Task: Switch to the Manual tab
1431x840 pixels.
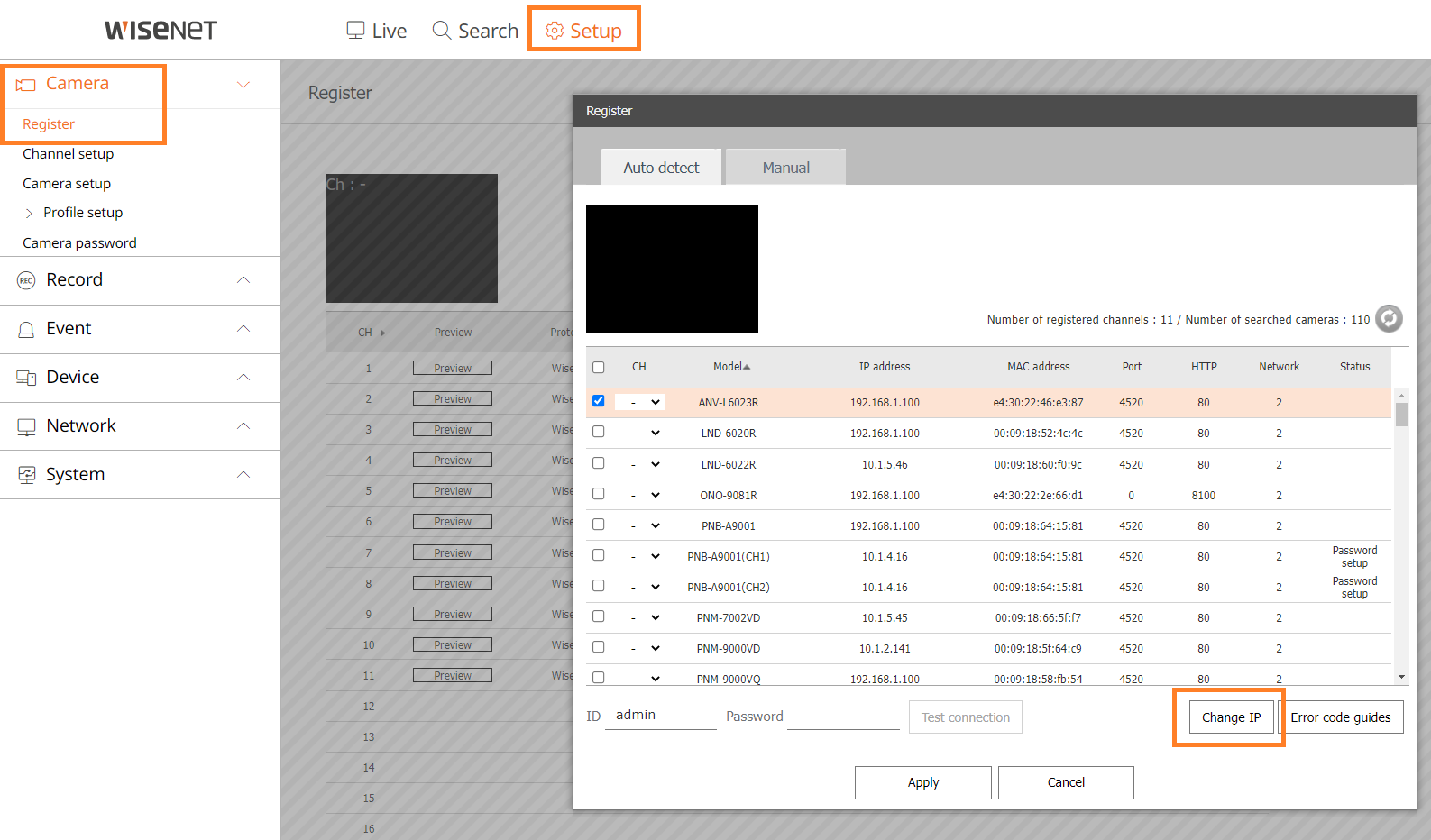Action: tap(785, 168)
